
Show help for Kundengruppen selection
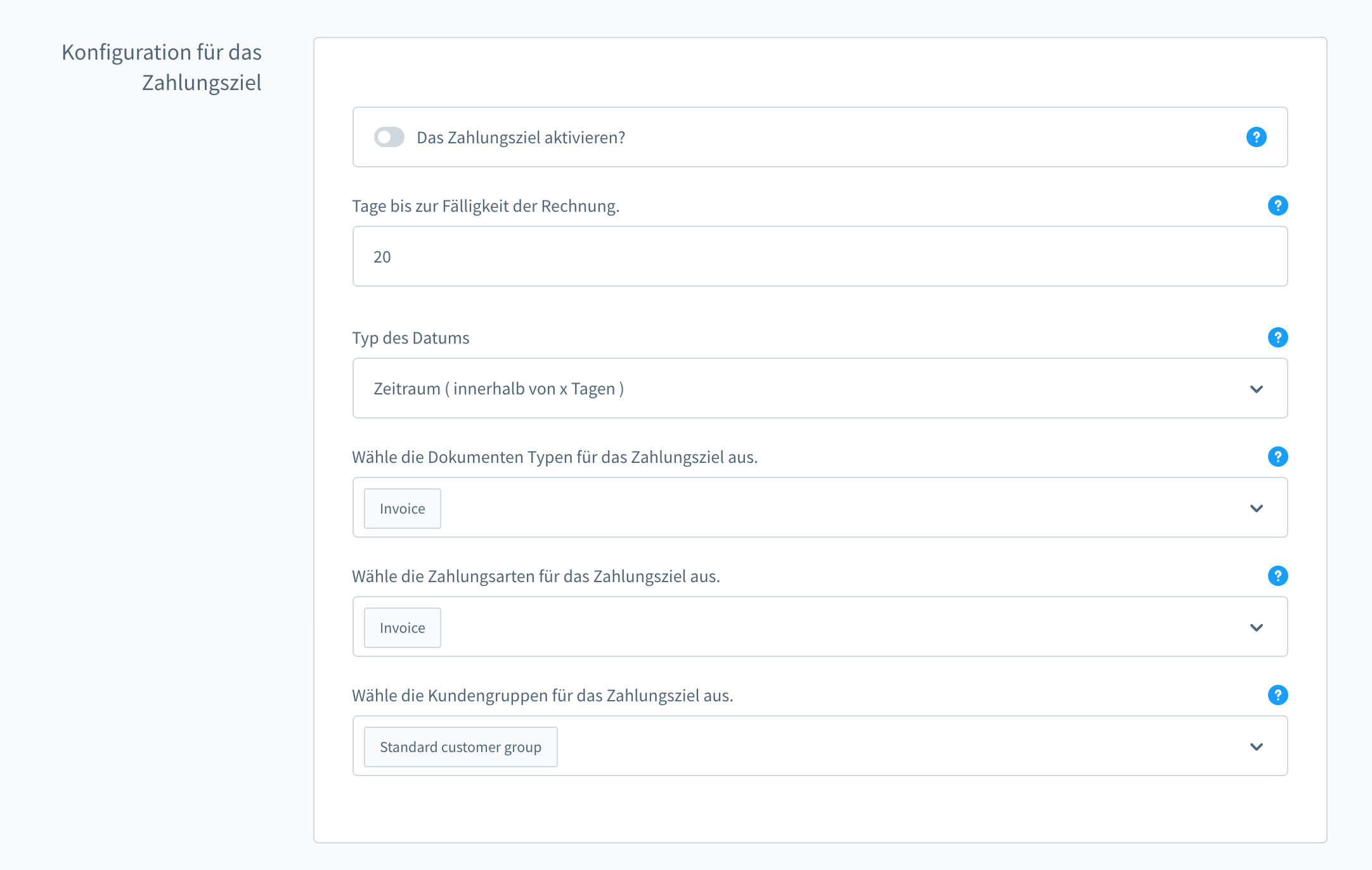(x=1278, y=695)
